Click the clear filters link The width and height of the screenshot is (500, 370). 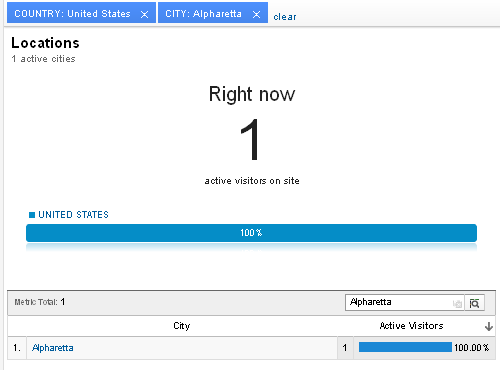click(285, 17)
